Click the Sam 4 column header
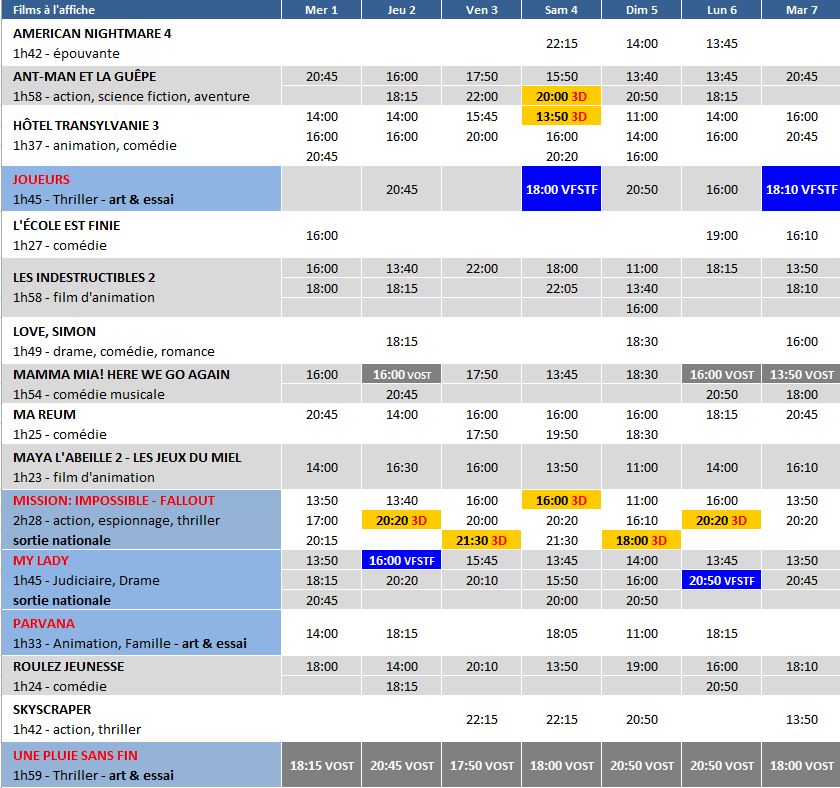The height and width of the screenshot is (788, 840). click(561, 10)
